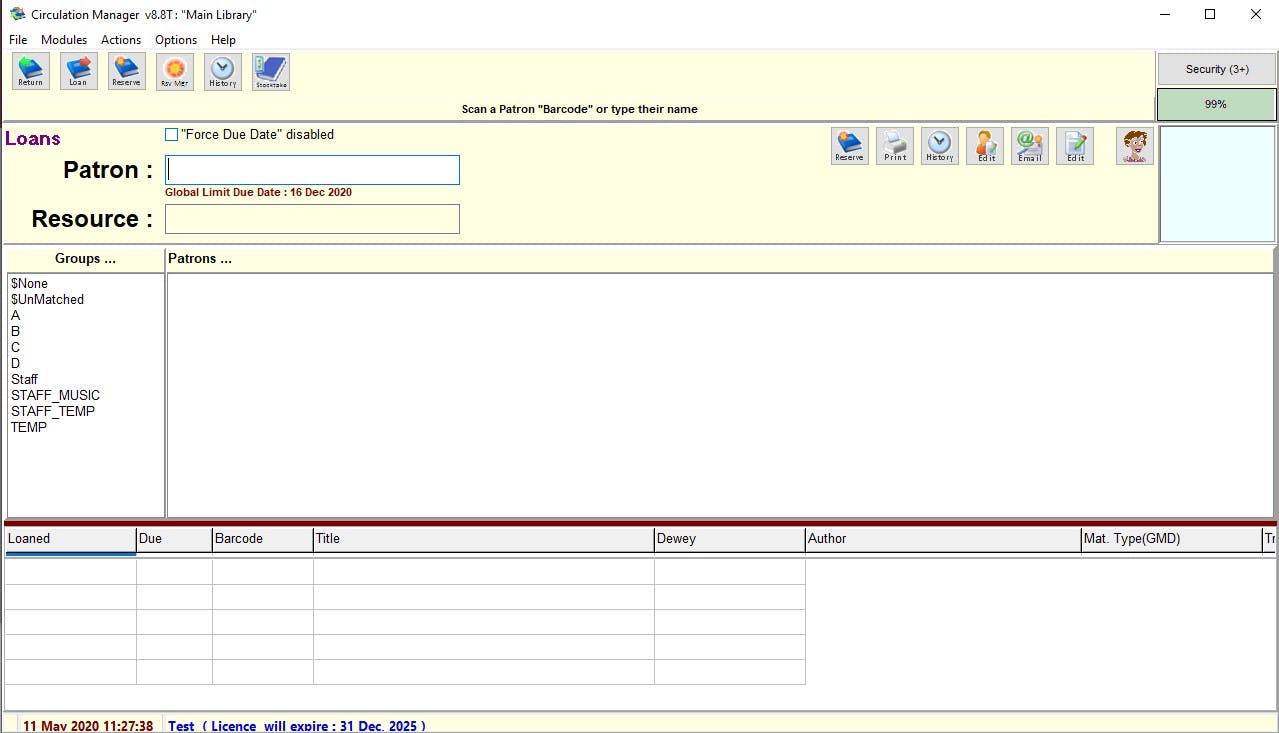Viewport: 1279px width, 733px height.
Task: Click the licence expiry status bar text
Action: (297, 726)
